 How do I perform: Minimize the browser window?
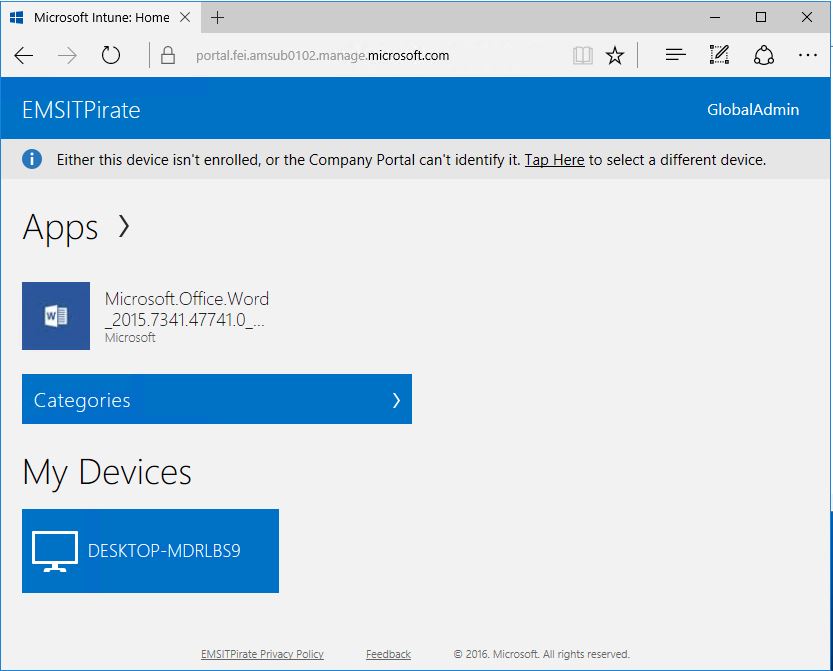pos(715,18)
